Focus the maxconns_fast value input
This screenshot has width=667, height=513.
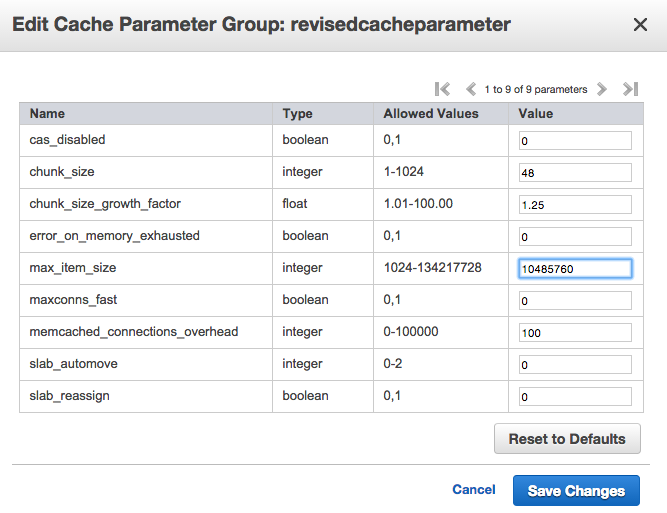click(x=575, y=301)
